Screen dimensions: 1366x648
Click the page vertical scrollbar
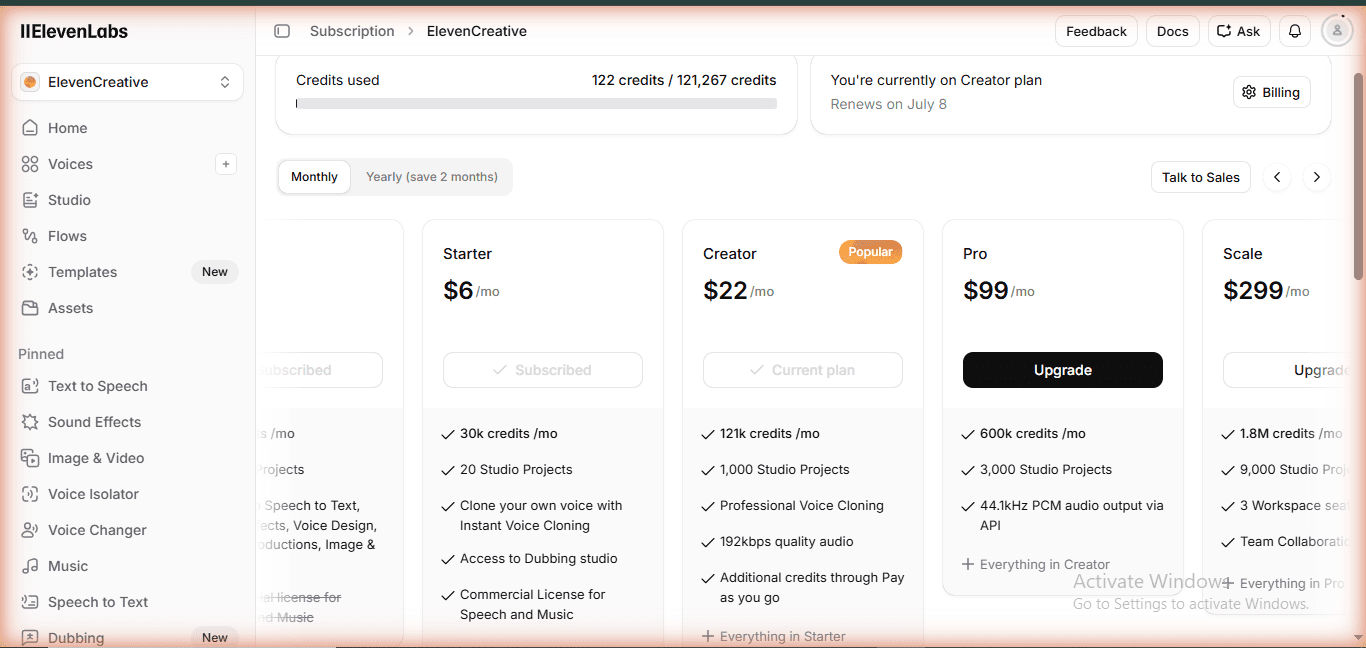[x=1358, y=178]
